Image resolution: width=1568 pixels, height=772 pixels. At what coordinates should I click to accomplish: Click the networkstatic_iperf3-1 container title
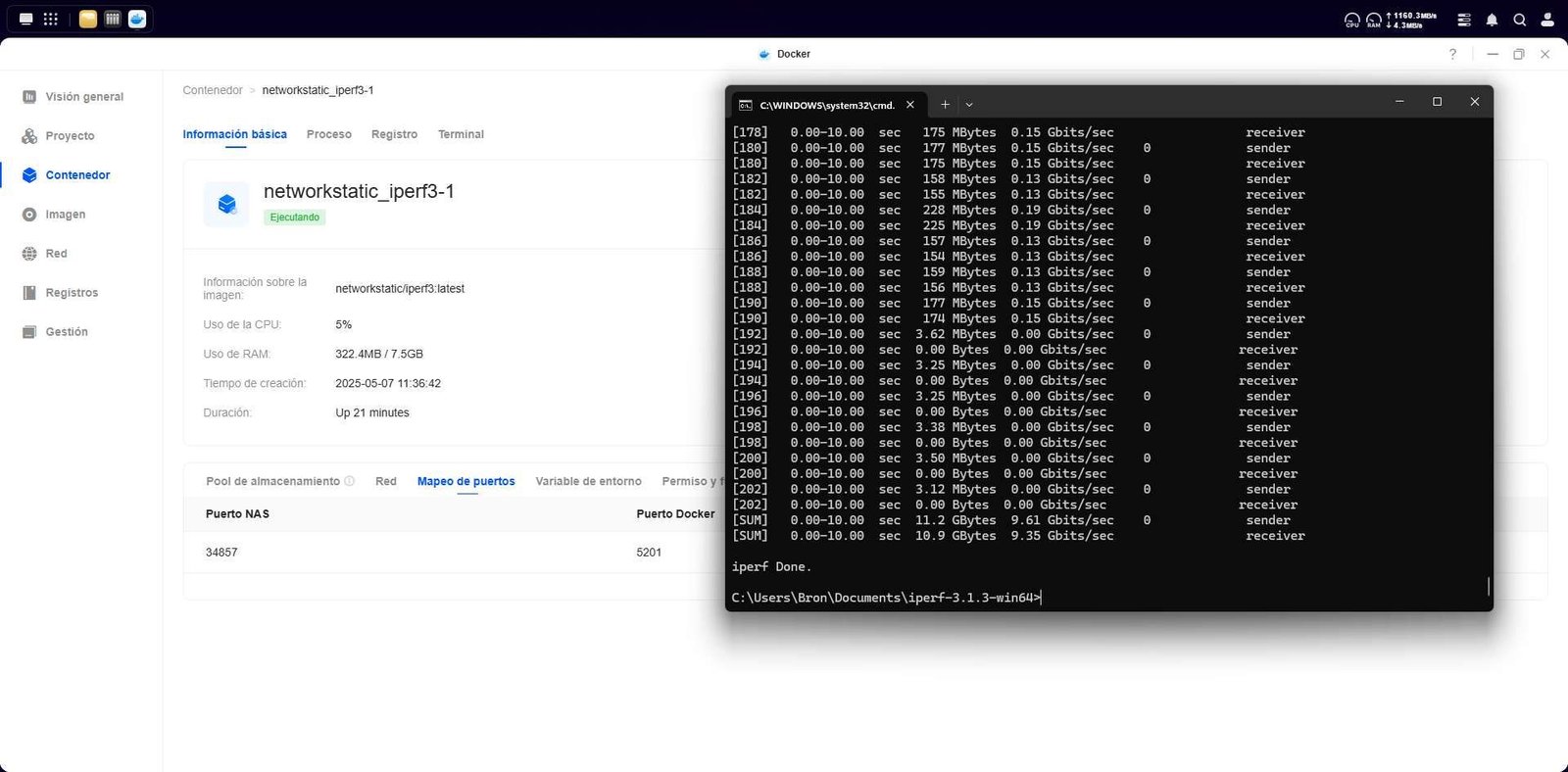click(x=359, y=191)
